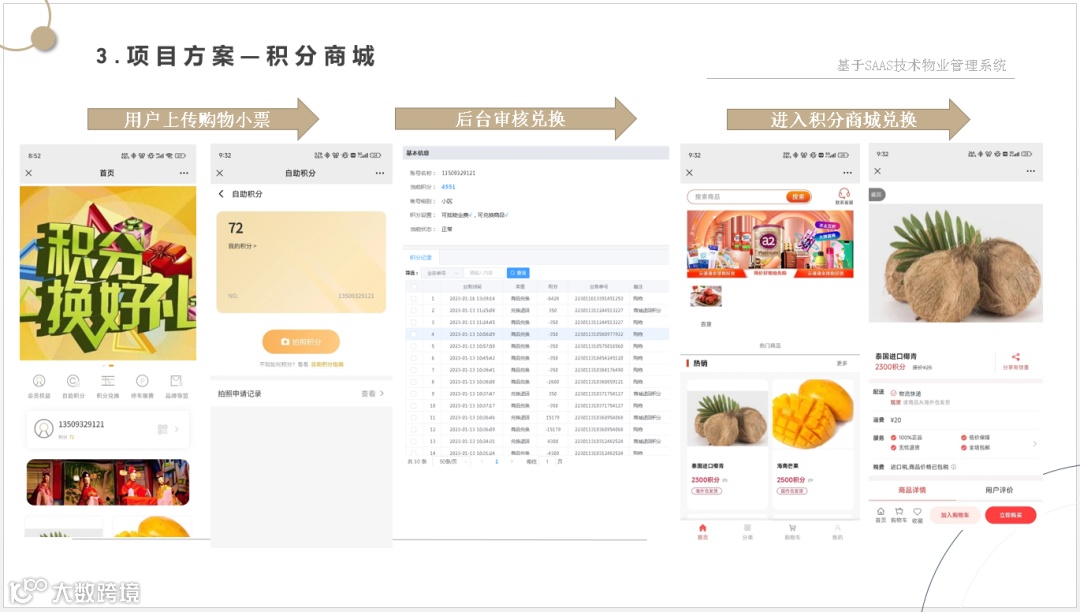Select the 积分记录 tab in backend
Image resolution: width=1080 pixels, height=612 pixels.
[x=421, y=257]
